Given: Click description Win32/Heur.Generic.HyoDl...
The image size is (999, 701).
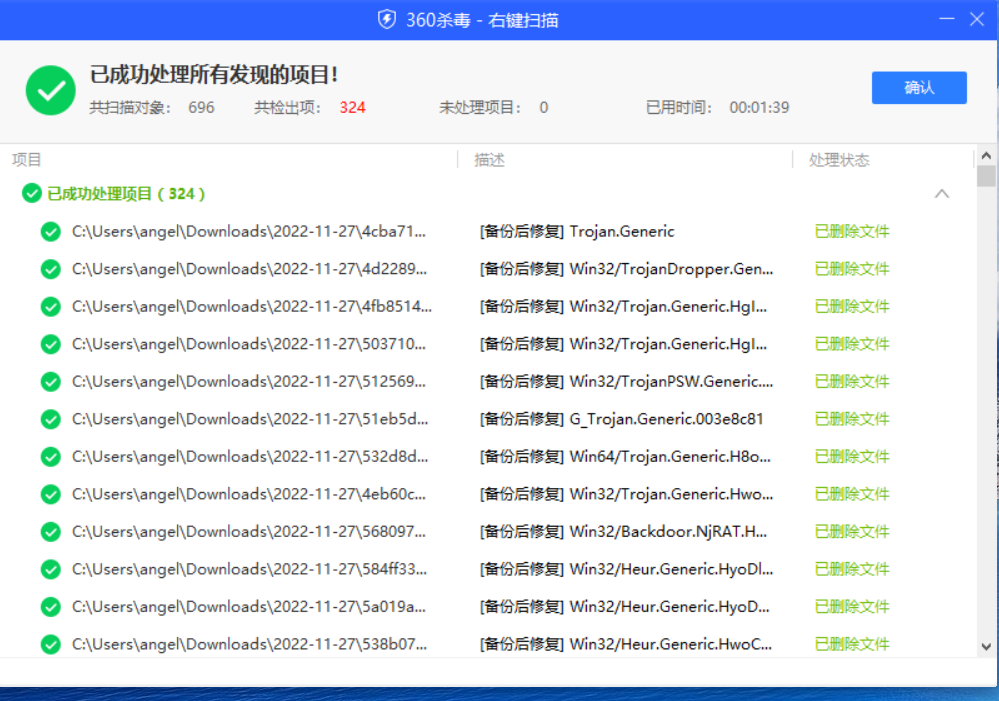Looking at the screenshot, I should (x=626, y=570).
